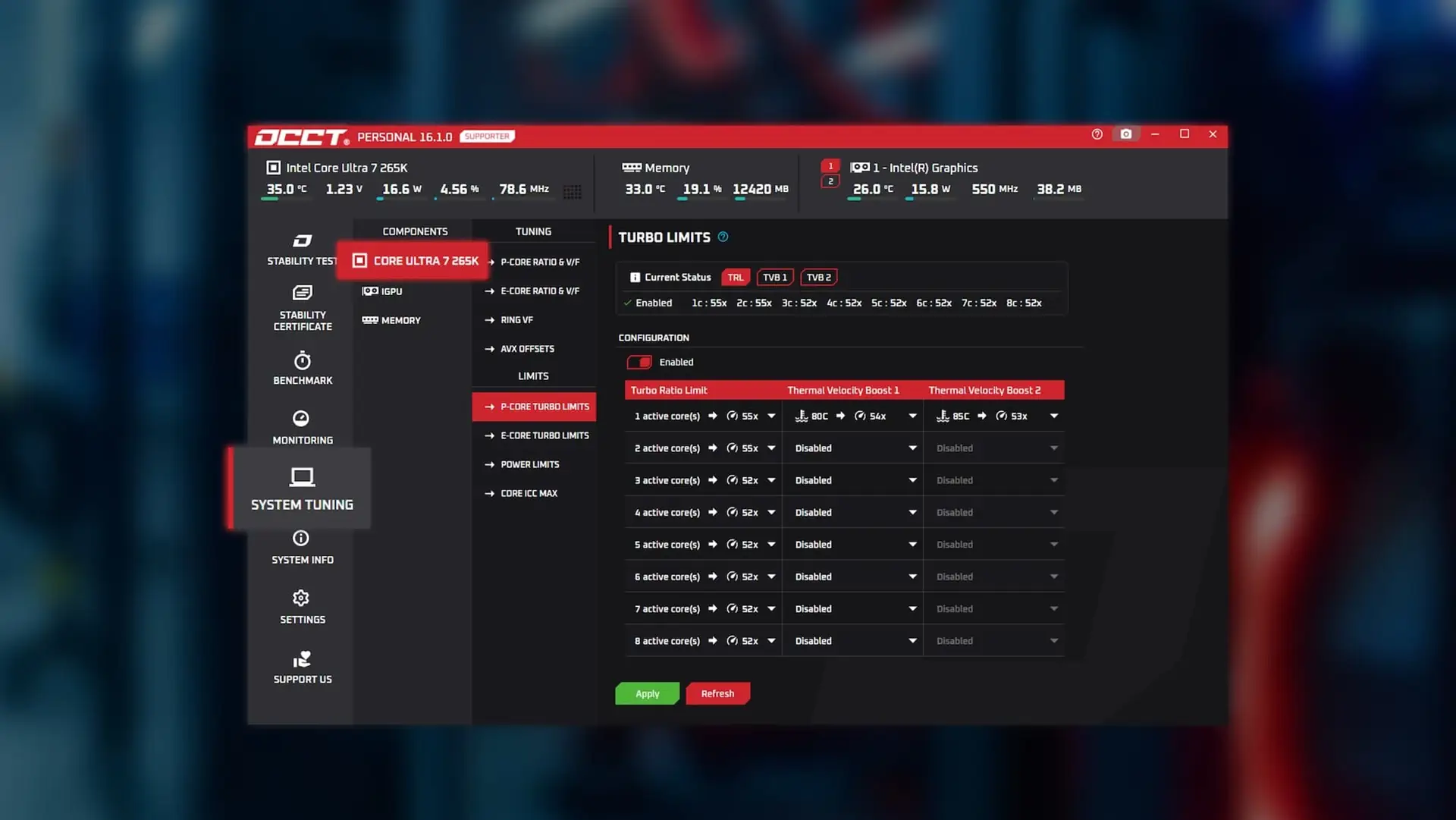This screenshot has height=820, width=1456.
Task: Select the Memory component
Action: coord(391,320)
